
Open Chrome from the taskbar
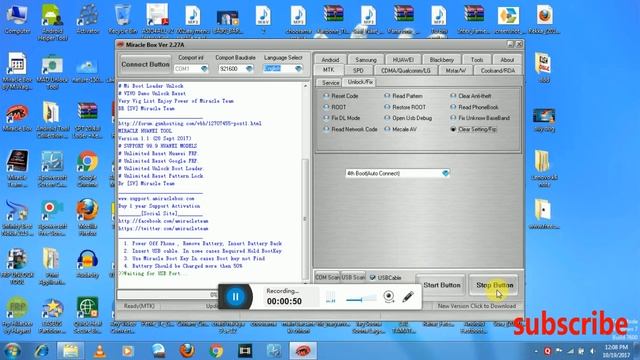(216, 351)
